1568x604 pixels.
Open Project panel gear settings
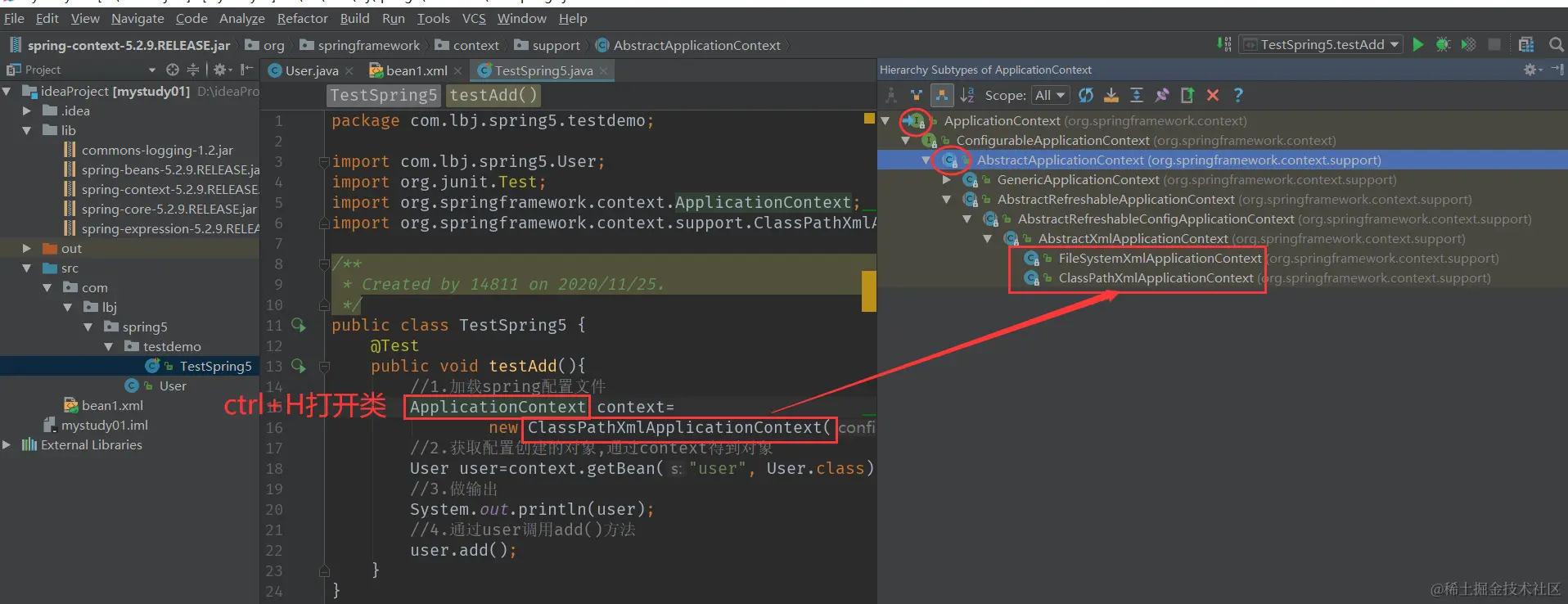coord(221,70)
